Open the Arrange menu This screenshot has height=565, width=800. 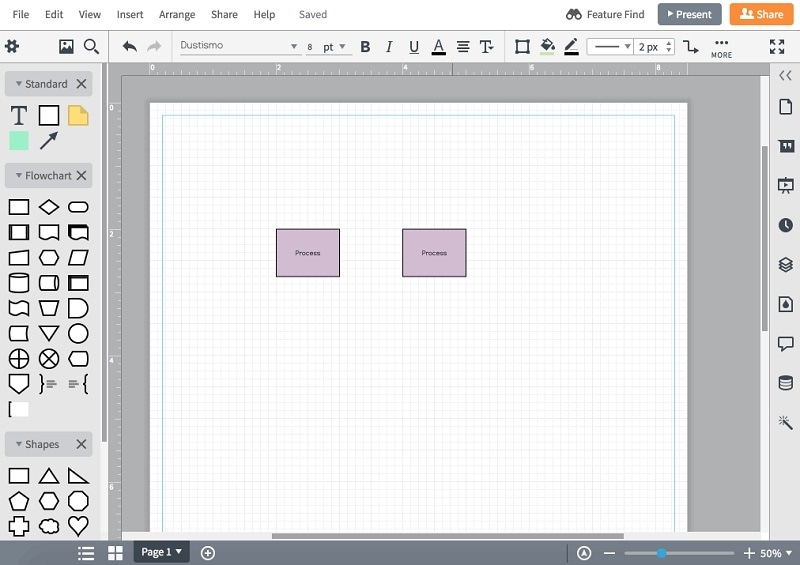click(x=177, y=14)
